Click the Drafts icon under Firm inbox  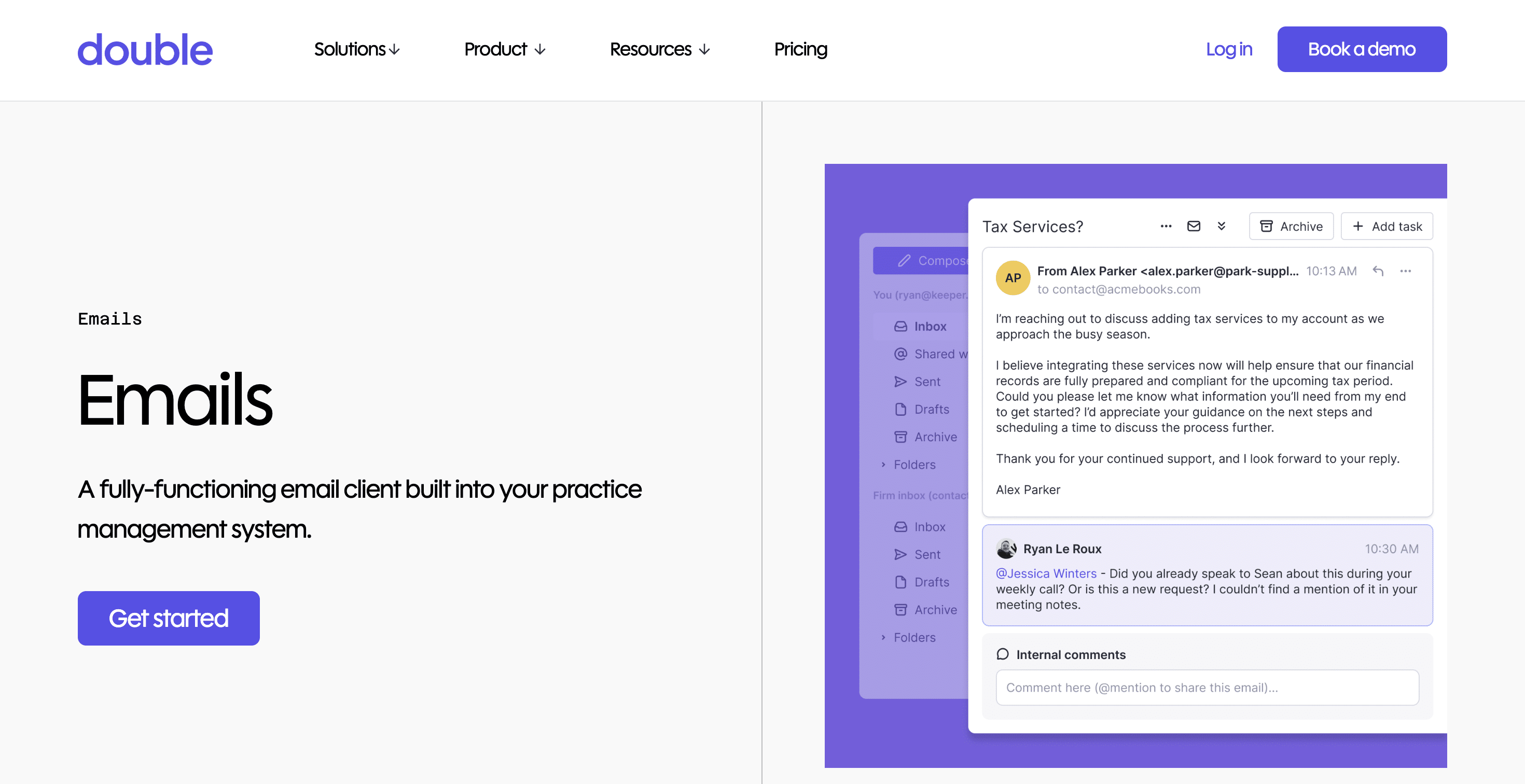coord(900,582)
